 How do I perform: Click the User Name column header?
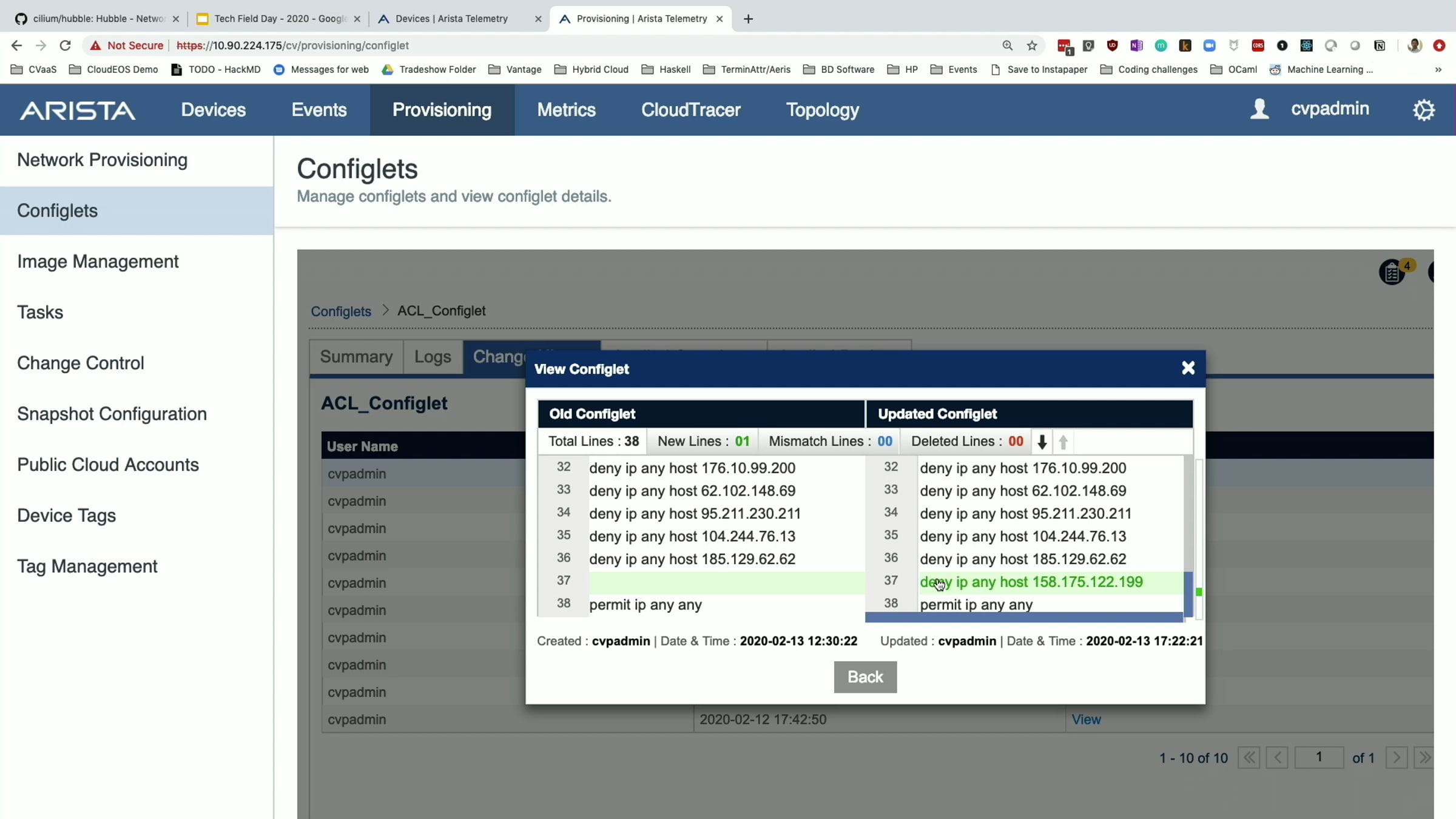[362, 447]
